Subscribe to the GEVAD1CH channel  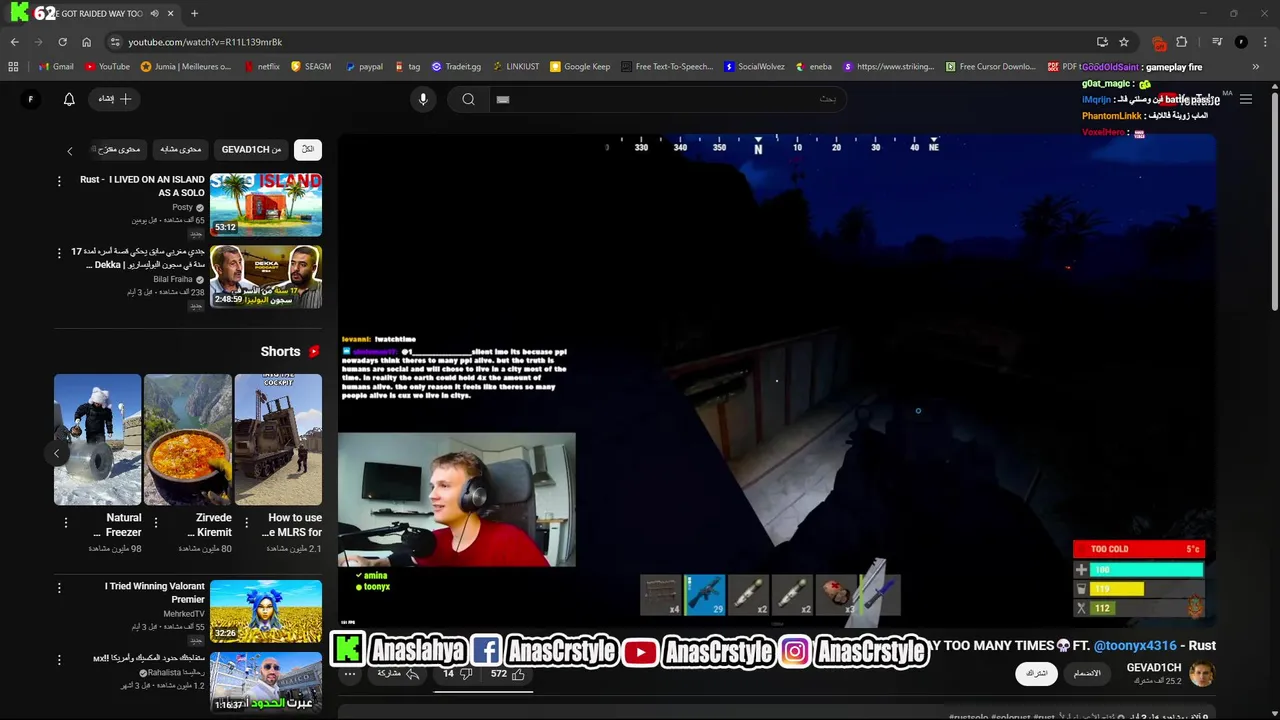tap(1036, 674)
